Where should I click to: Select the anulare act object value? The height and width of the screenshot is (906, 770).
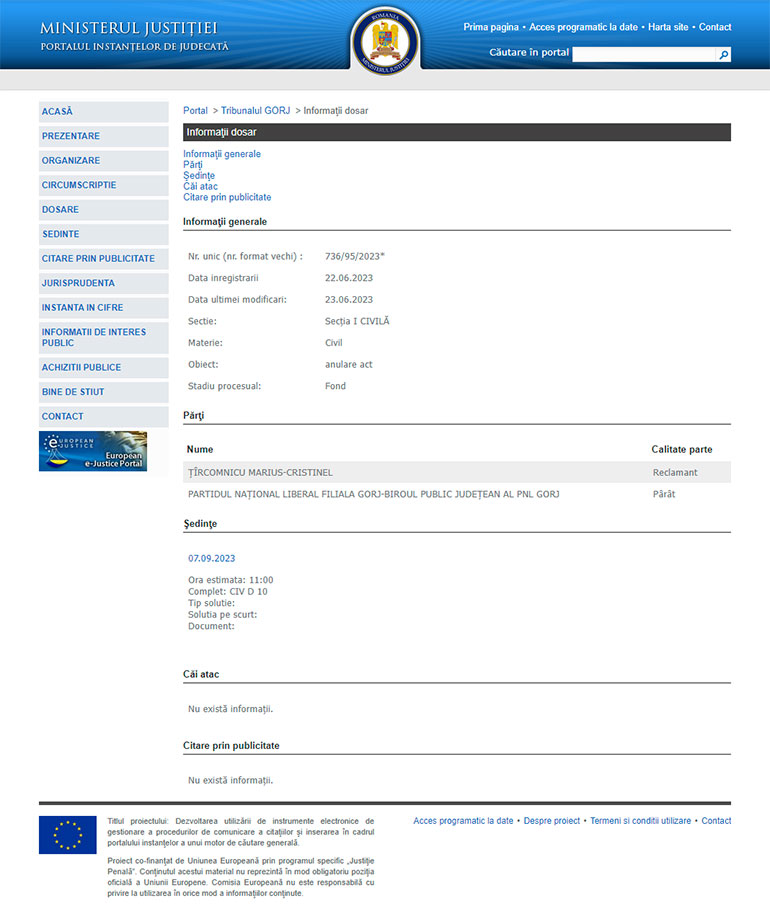point(348,365)
